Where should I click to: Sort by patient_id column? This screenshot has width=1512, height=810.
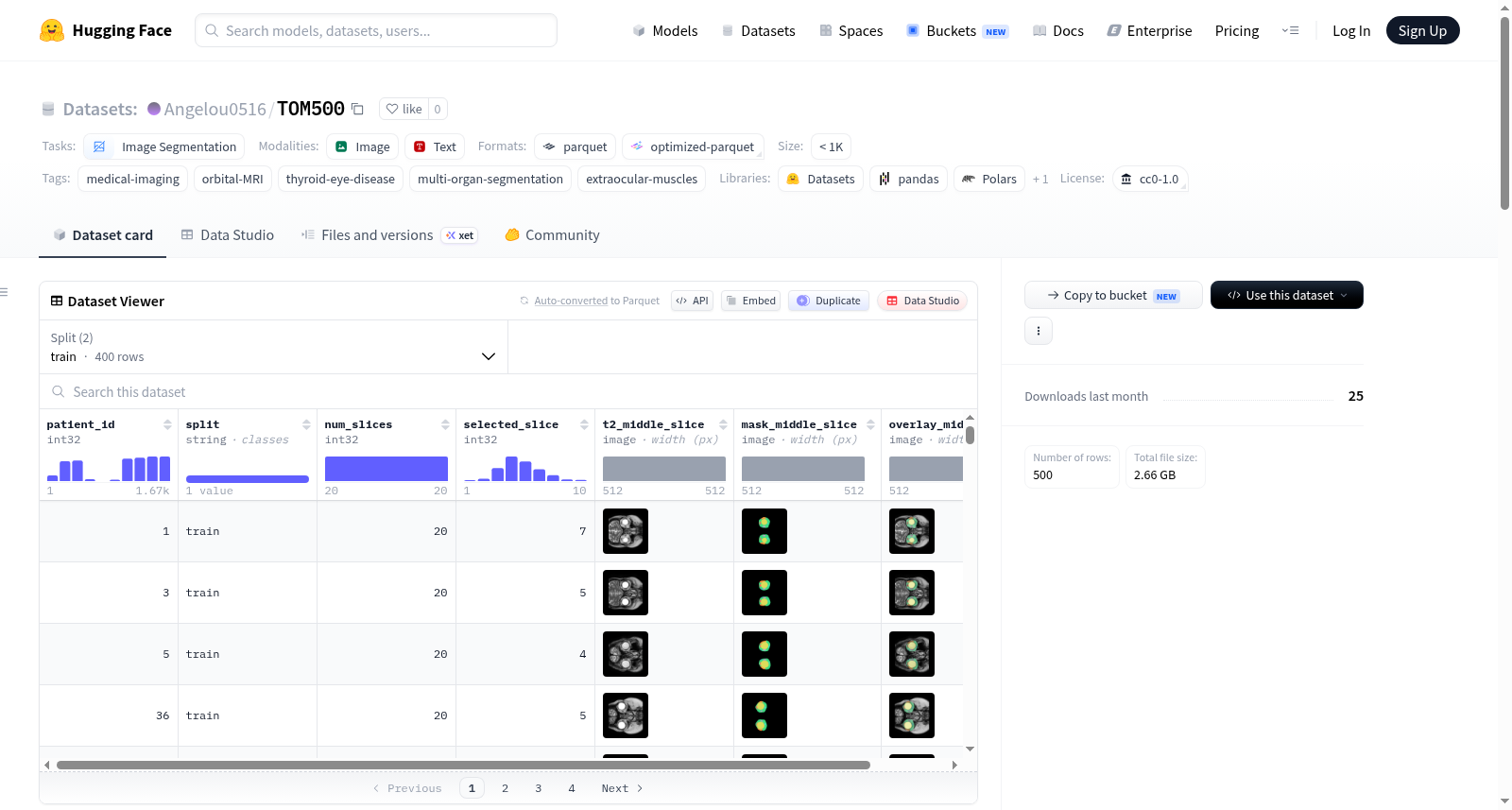point(167,424)
